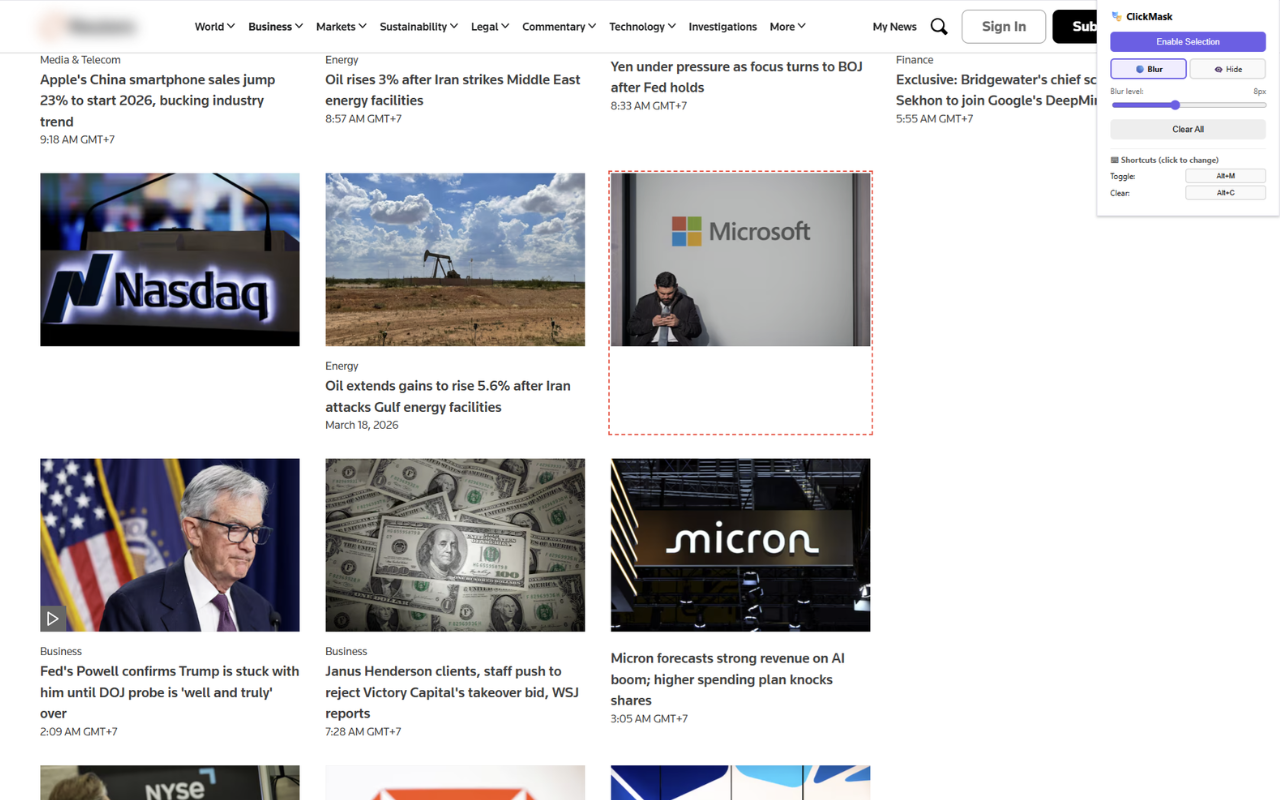Go to Investigations in the navigation
Screen dimensions: 1280x800
(x=722, y=27)
